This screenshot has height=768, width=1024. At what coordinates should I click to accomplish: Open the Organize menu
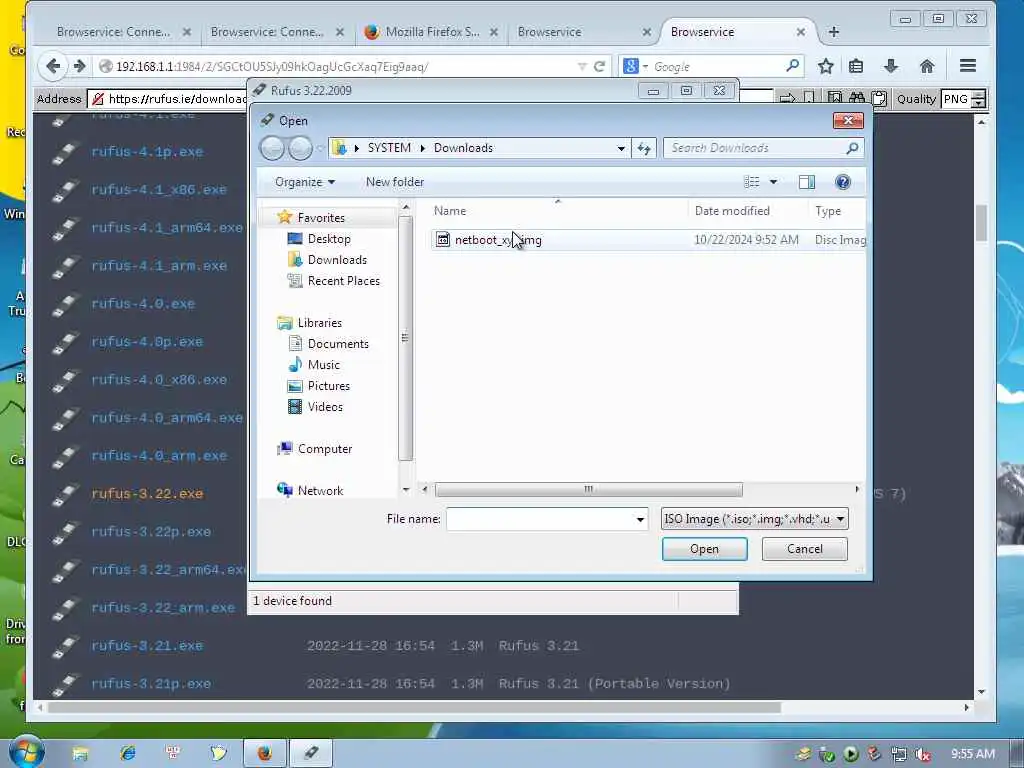tap(304, 182)
